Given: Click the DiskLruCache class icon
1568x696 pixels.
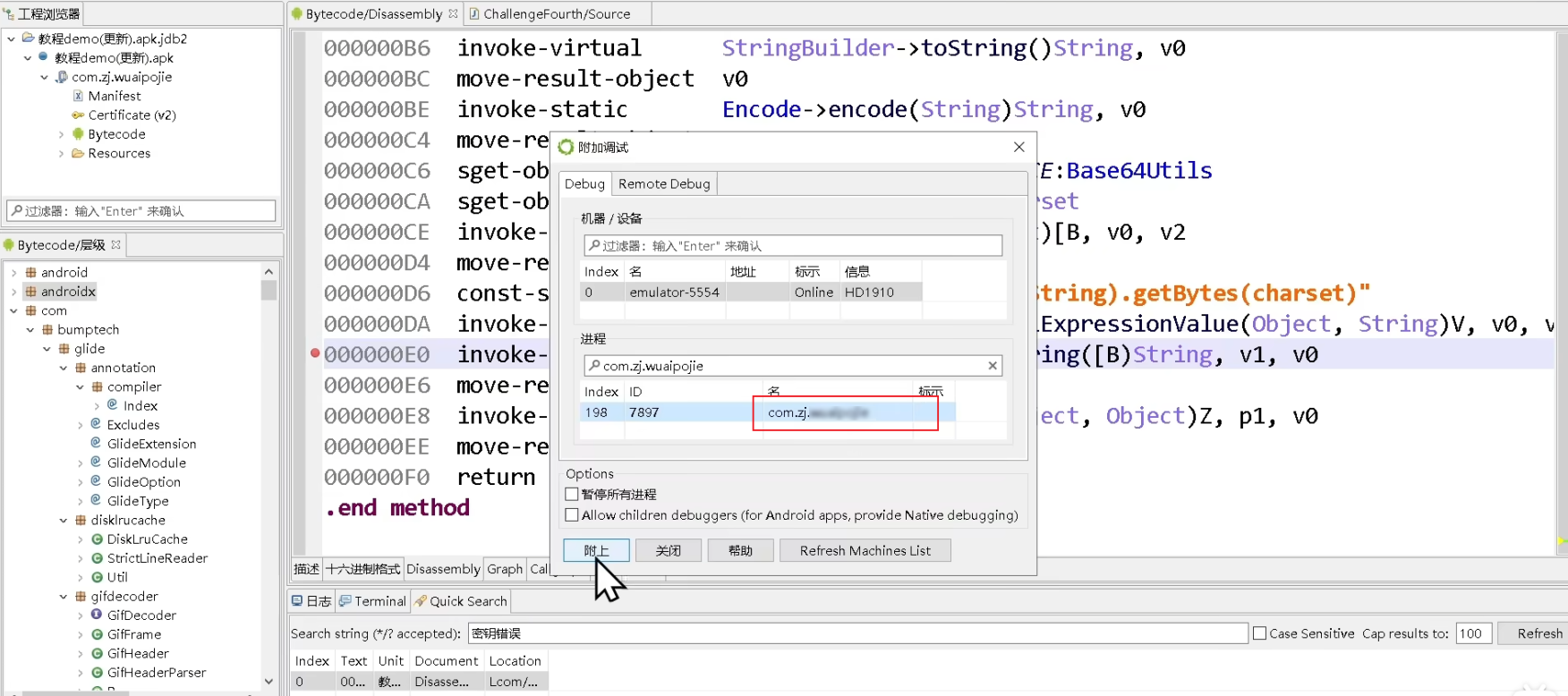Looking at the screenshot, I should 97,539.
